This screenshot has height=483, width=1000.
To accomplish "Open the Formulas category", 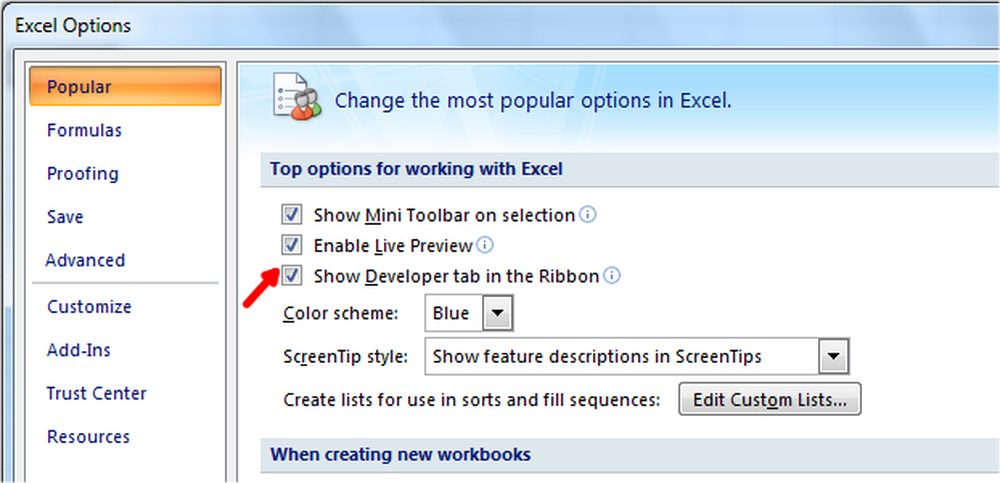I will coord(84,130).
